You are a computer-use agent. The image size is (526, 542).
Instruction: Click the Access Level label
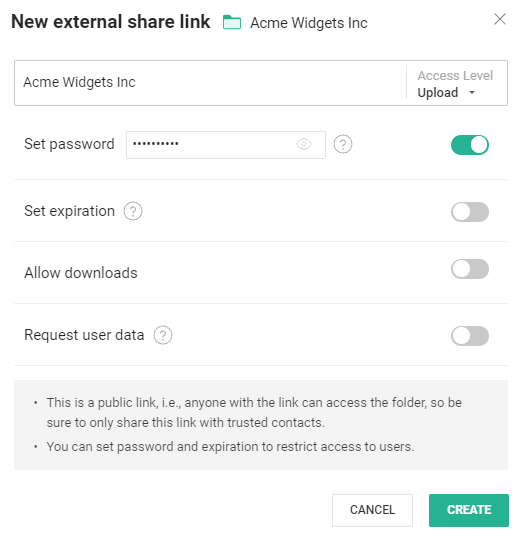pos(455,75)
